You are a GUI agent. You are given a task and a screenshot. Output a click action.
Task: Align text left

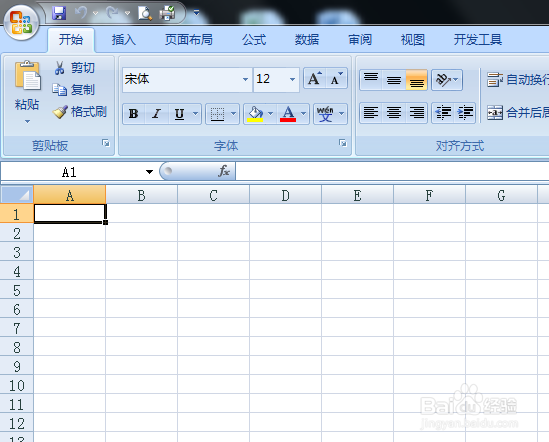[371, 113]
